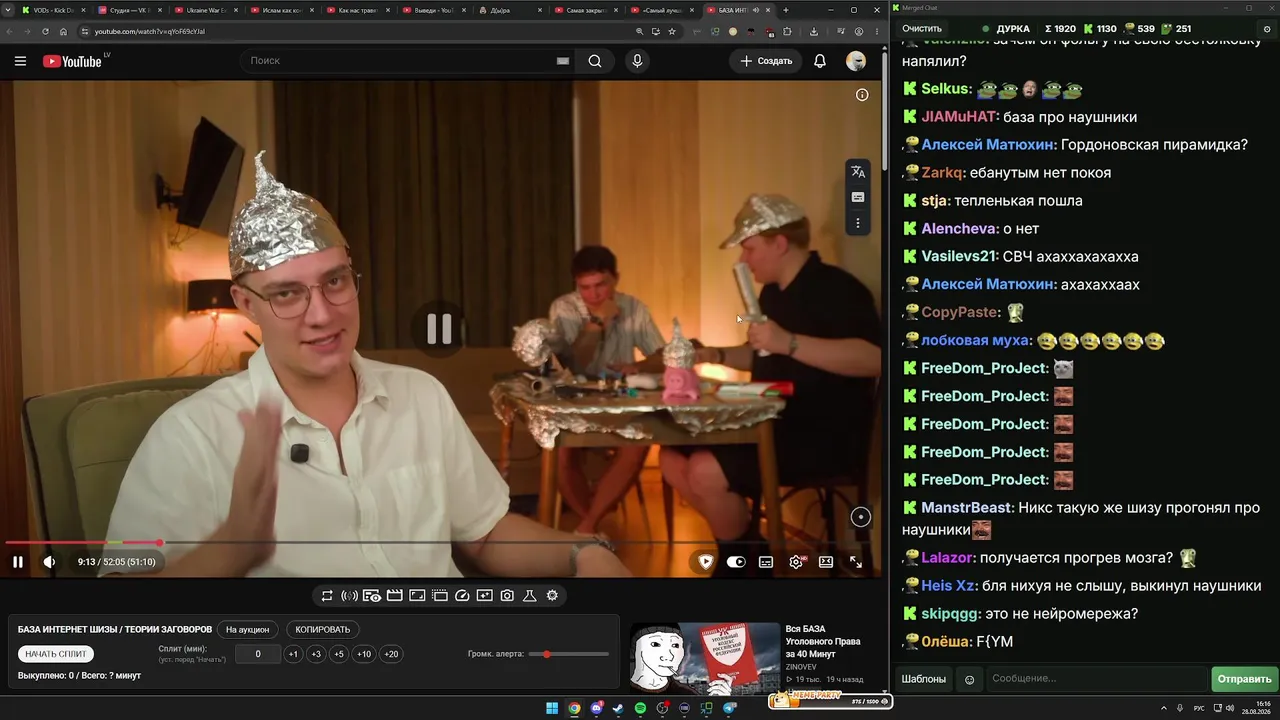Start voice search with the microphone

[x=637, y=61]
